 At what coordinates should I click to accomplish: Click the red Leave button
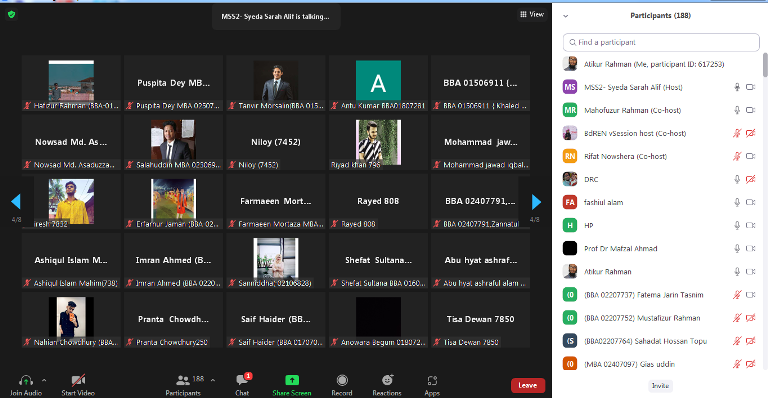(528, 385)
